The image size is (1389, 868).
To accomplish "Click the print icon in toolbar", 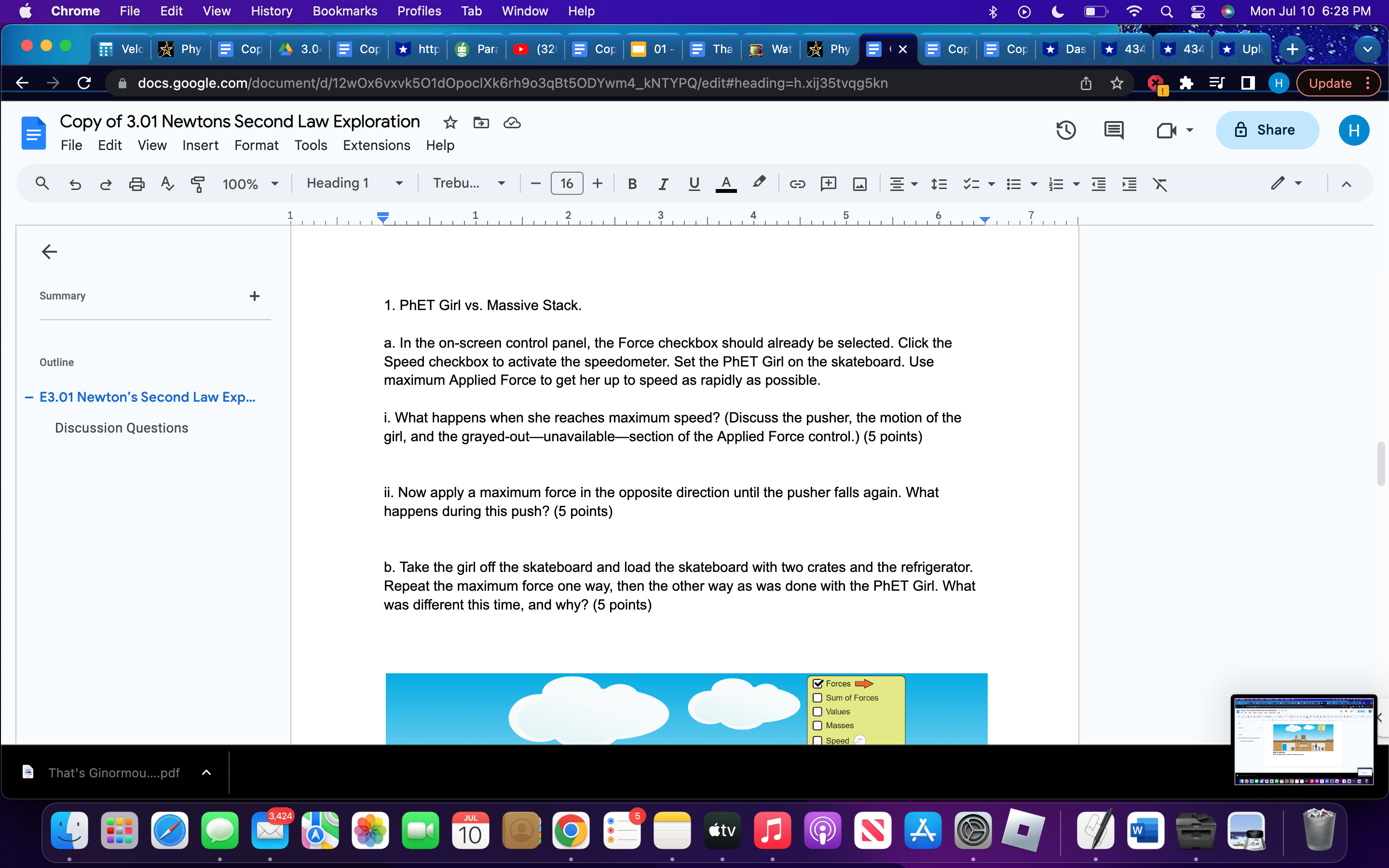I will click(x=136, y=184).
